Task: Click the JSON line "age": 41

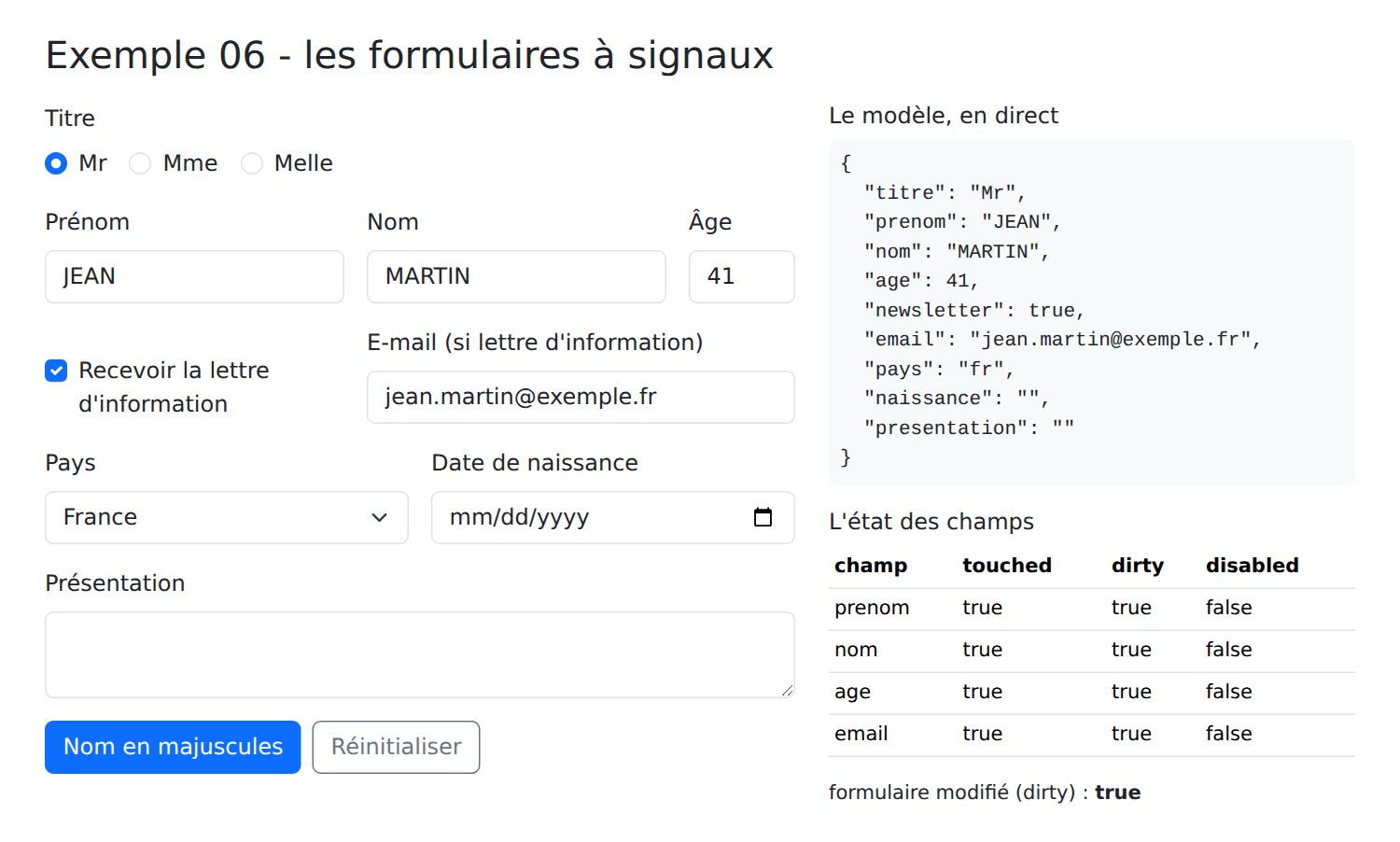Action: click(921, 281)
